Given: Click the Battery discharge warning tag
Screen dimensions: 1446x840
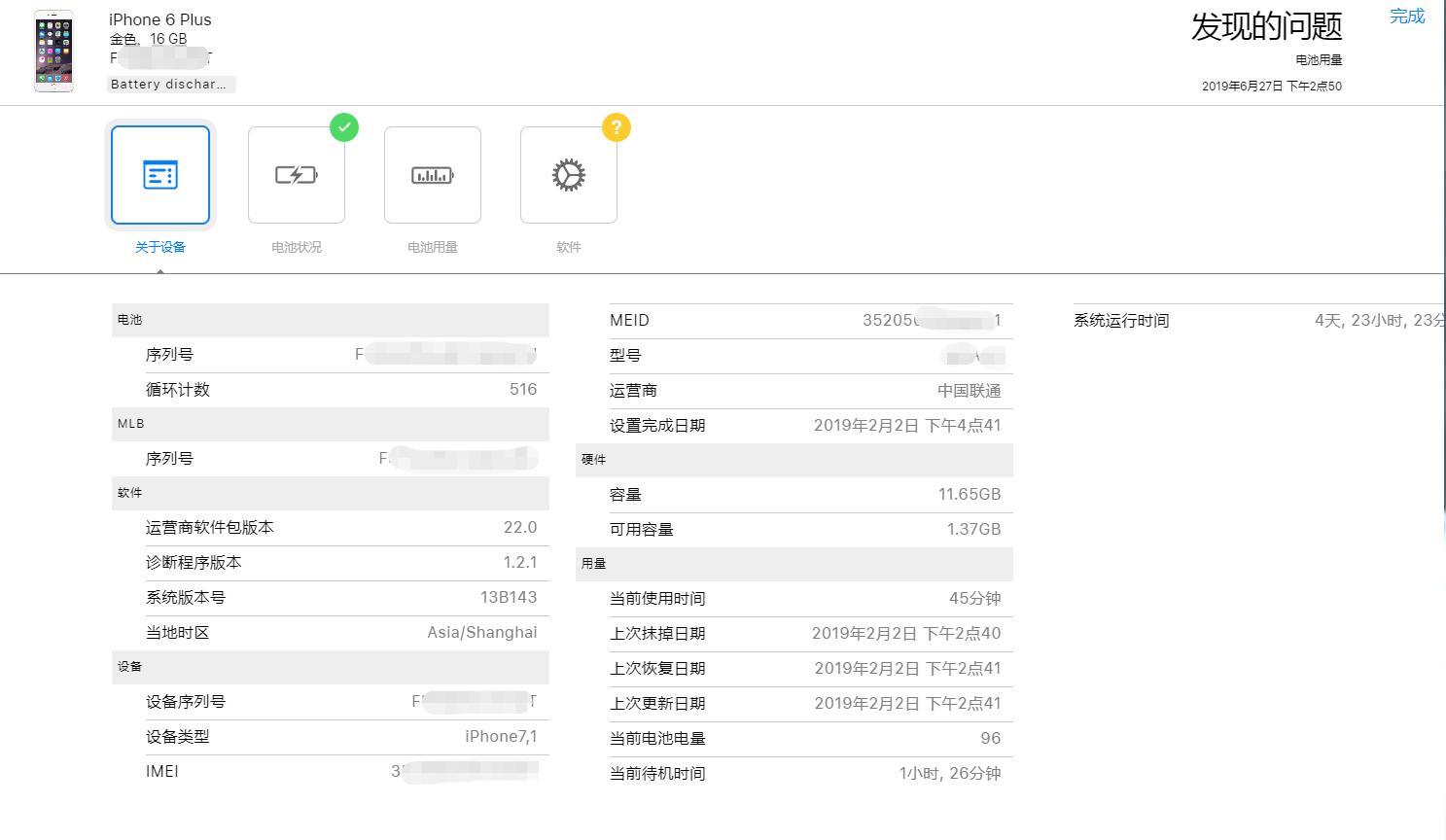Looking at the screenshot, I should tap(171, 84).
